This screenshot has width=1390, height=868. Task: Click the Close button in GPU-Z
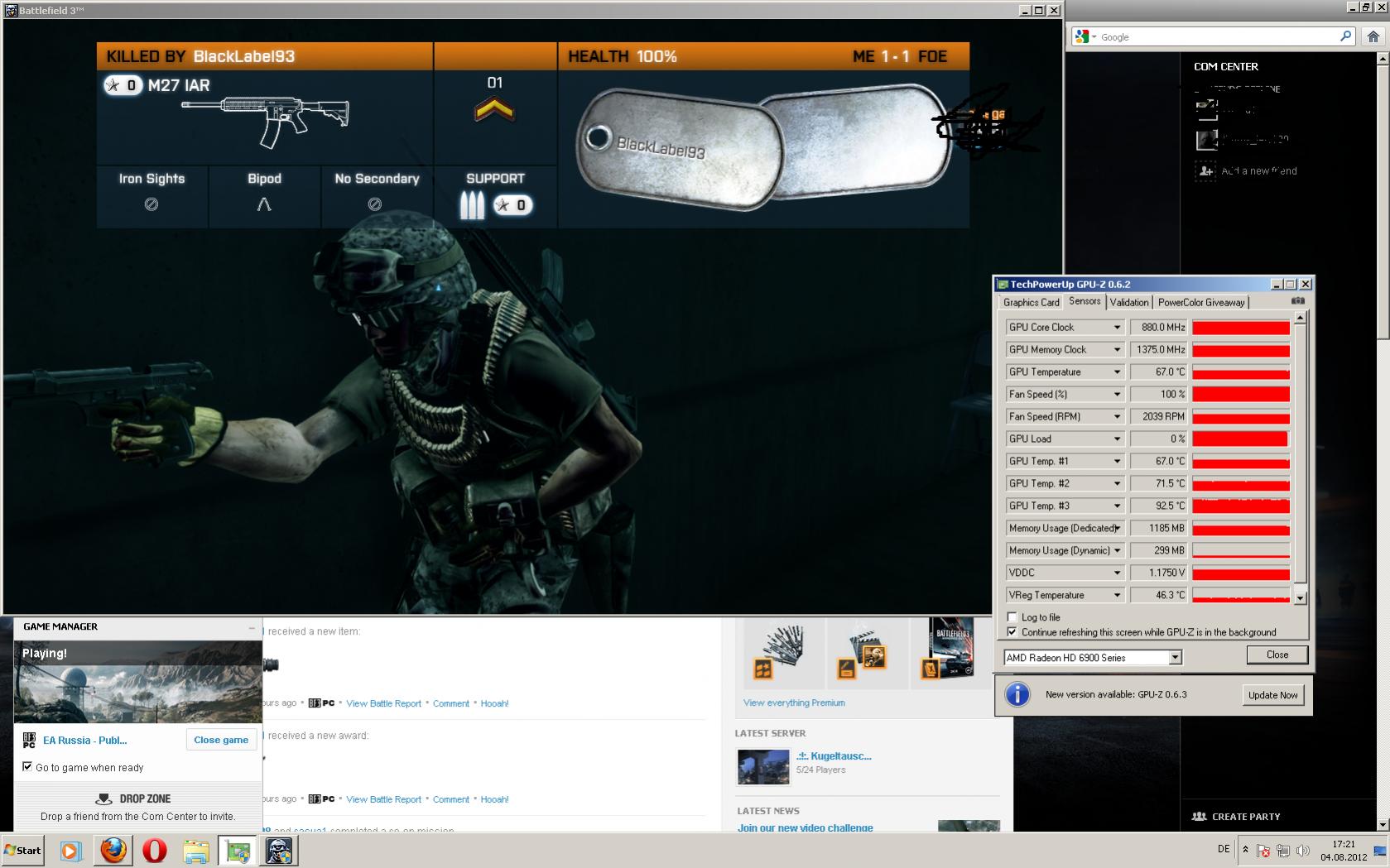(1277, 655)
